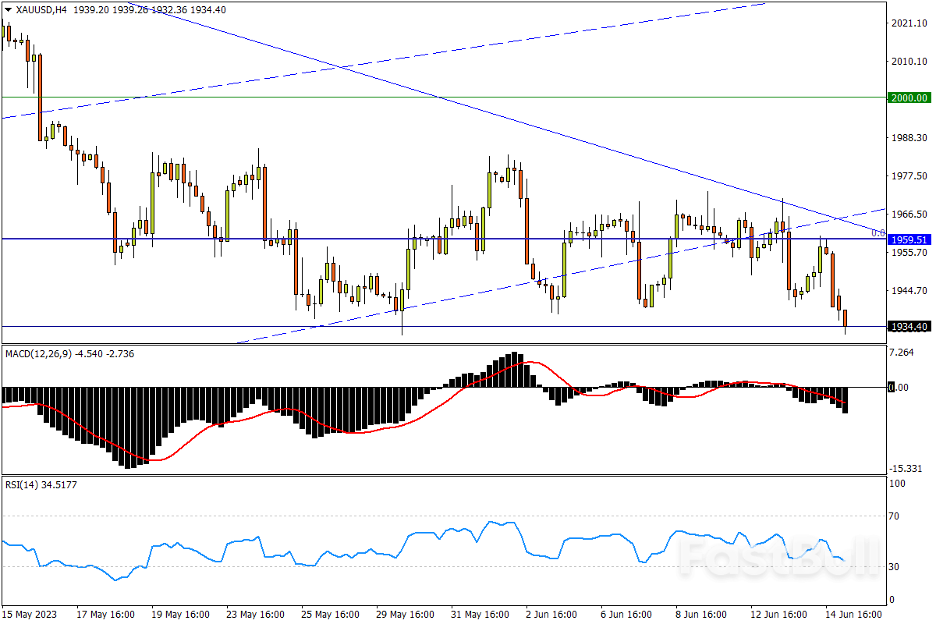Click the 25 May 16:00 time label
The image size is (936, 624).
330,614
